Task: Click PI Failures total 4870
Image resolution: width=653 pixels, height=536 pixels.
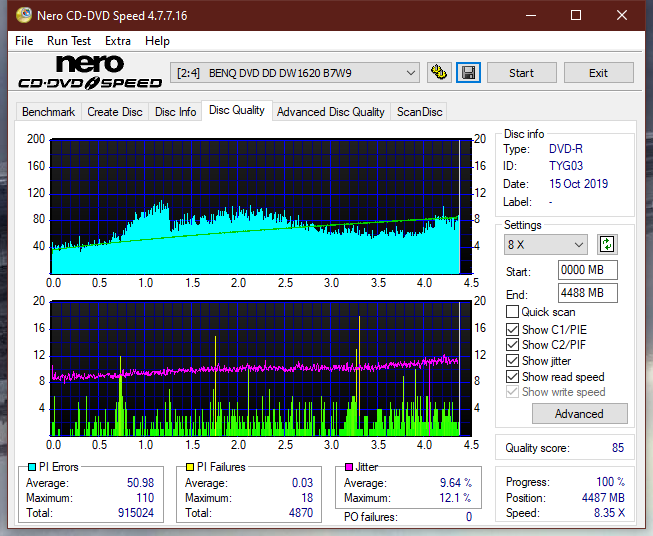Action: [301, 513]
